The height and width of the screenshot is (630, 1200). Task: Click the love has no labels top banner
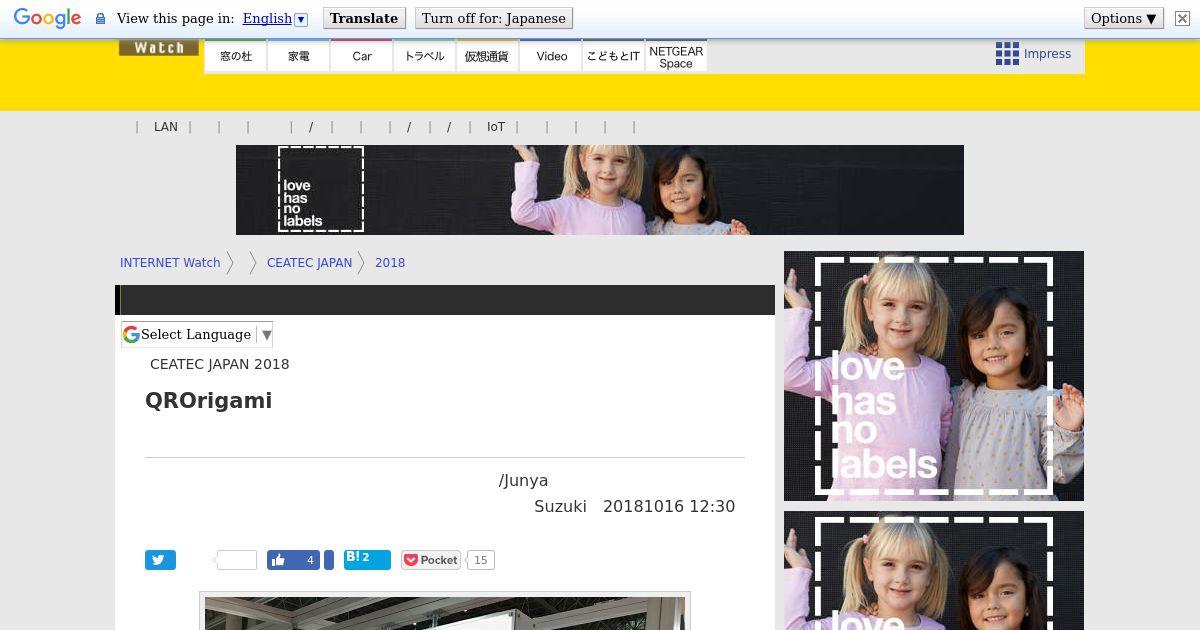pos(600,190)
